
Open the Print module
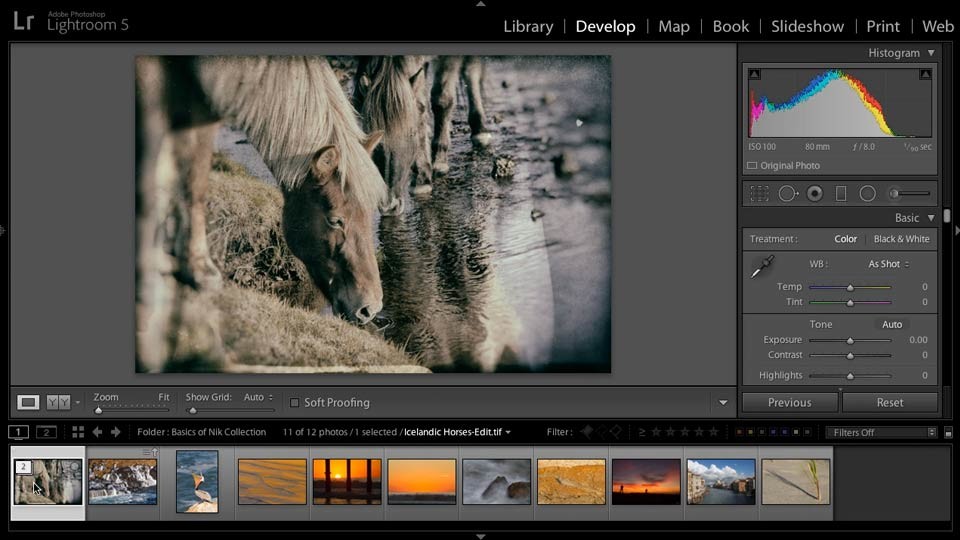[883, 26]
